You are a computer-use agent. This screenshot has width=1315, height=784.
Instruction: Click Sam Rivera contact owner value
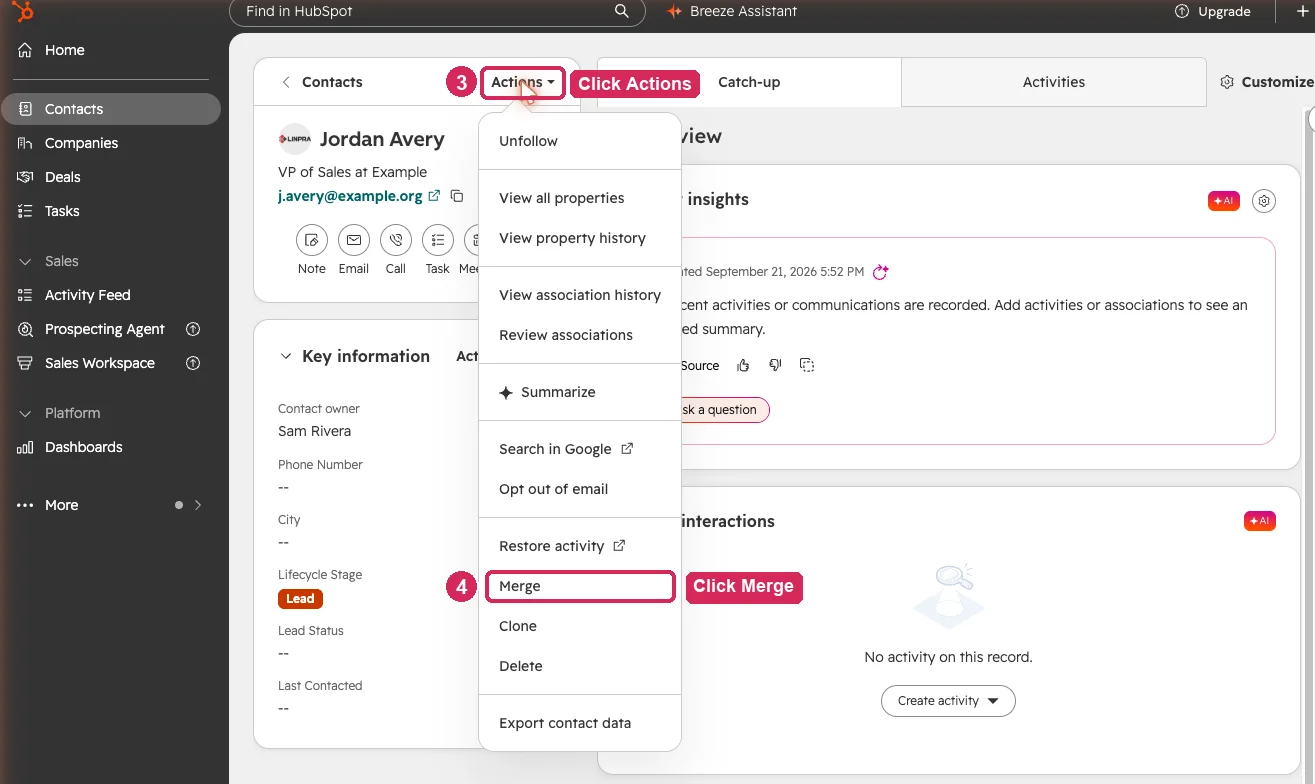tap(314, 431)
